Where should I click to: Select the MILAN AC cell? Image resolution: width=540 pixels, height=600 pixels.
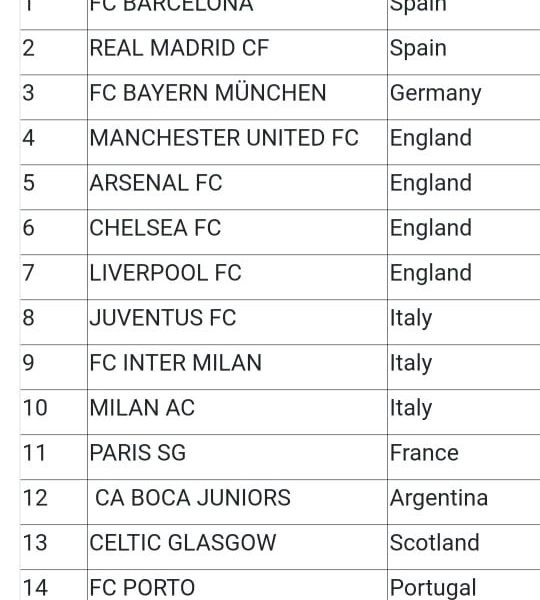pos(237,412)
